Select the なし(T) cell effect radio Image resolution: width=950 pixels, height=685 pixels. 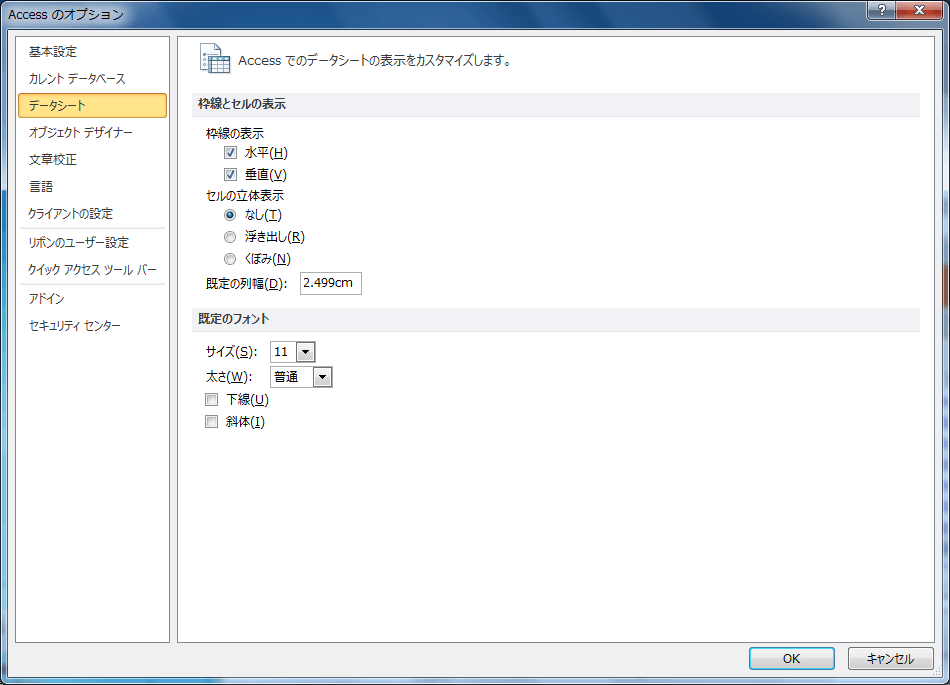(230, 215)
